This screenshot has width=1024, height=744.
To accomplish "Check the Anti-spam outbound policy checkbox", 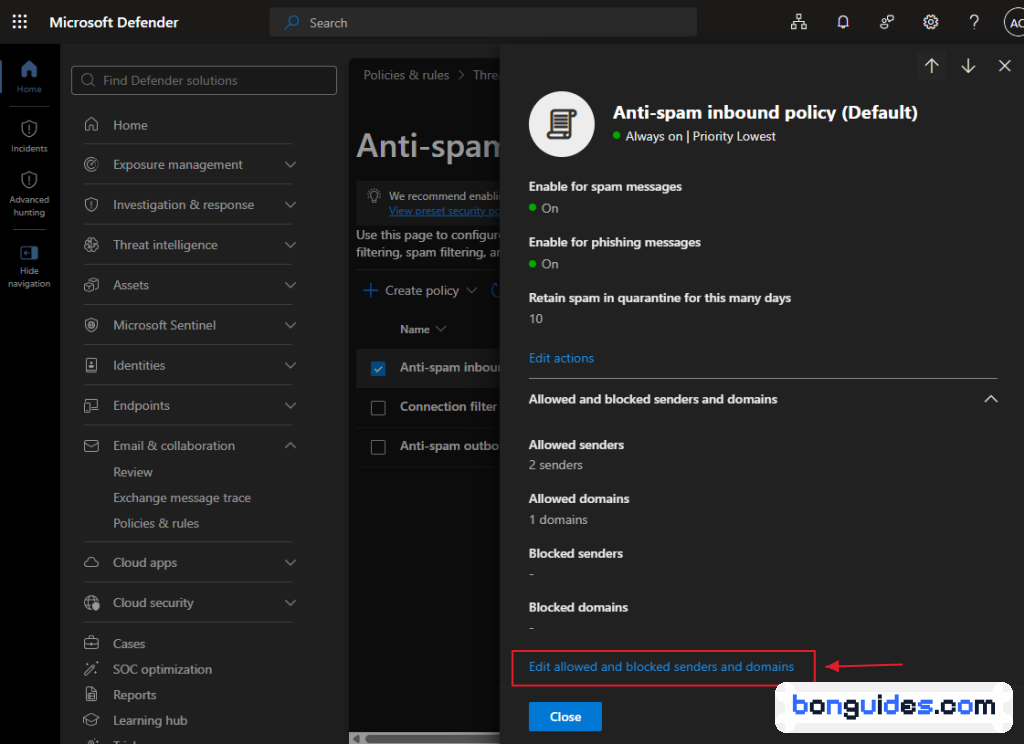I will (378, 447).
